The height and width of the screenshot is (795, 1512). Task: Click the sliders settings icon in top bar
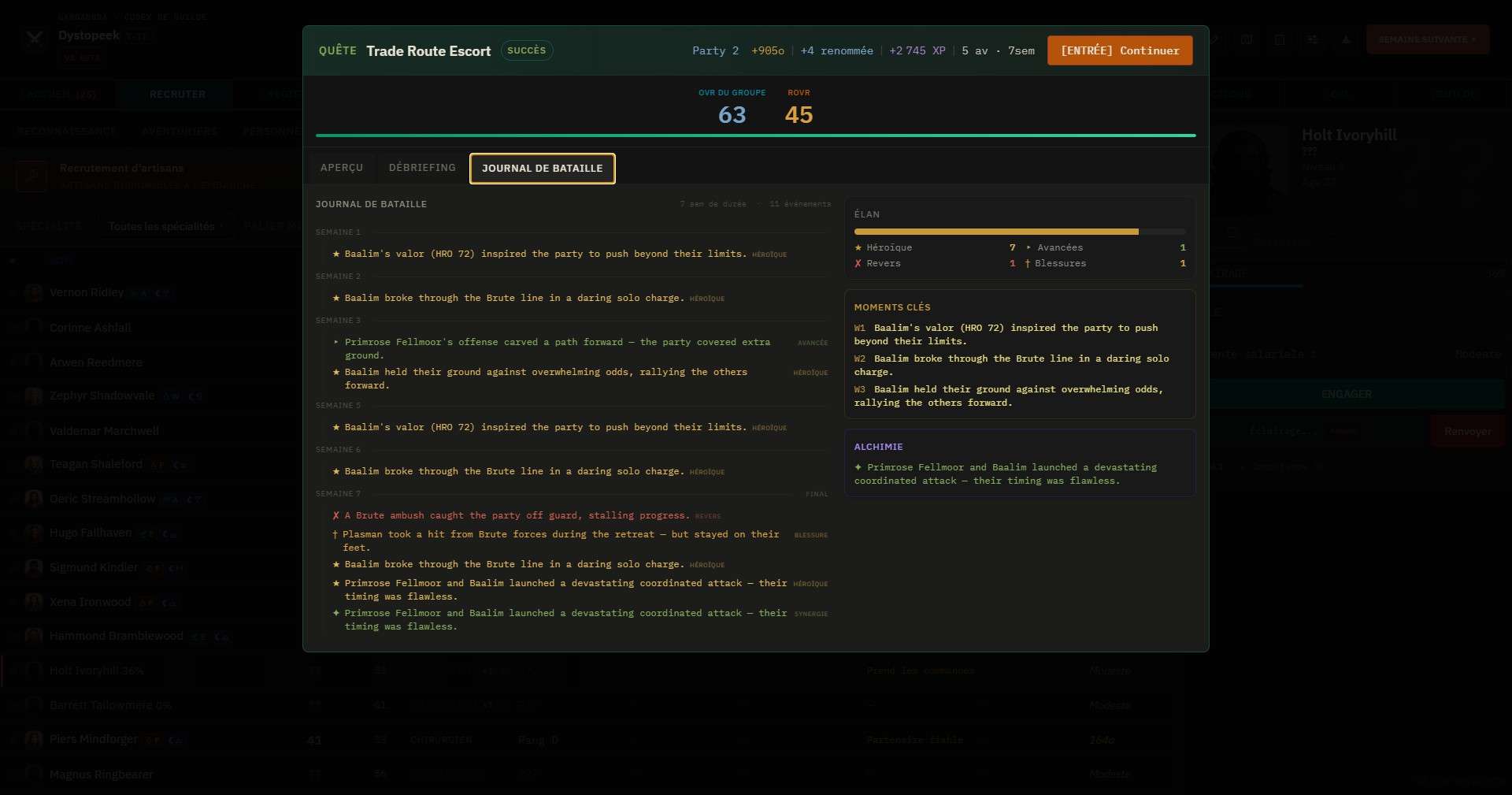click(1312, 39)
